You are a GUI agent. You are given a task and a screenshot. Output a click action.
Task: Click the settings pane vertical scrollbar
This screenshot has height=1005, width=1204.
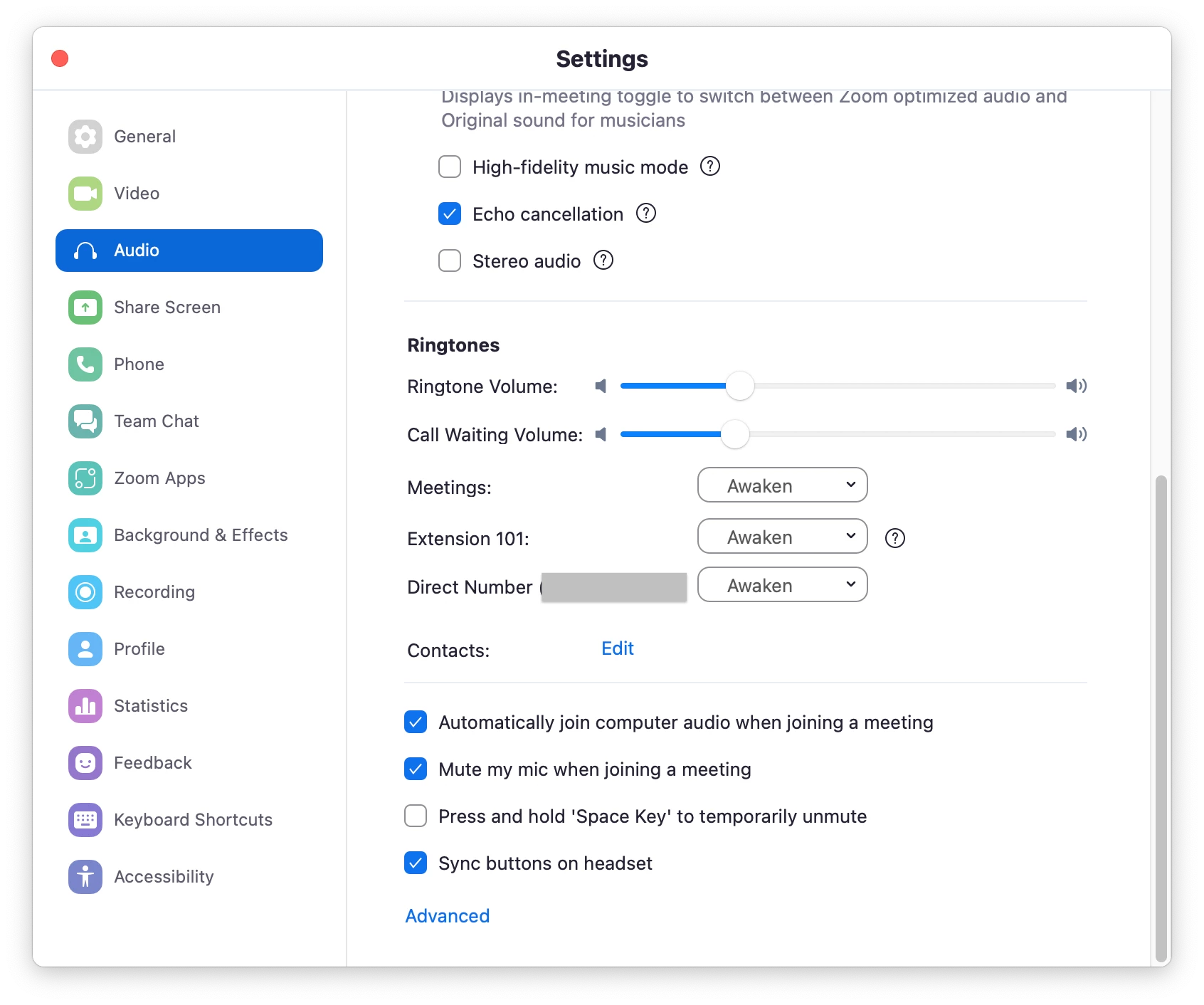coord(1161,719)
